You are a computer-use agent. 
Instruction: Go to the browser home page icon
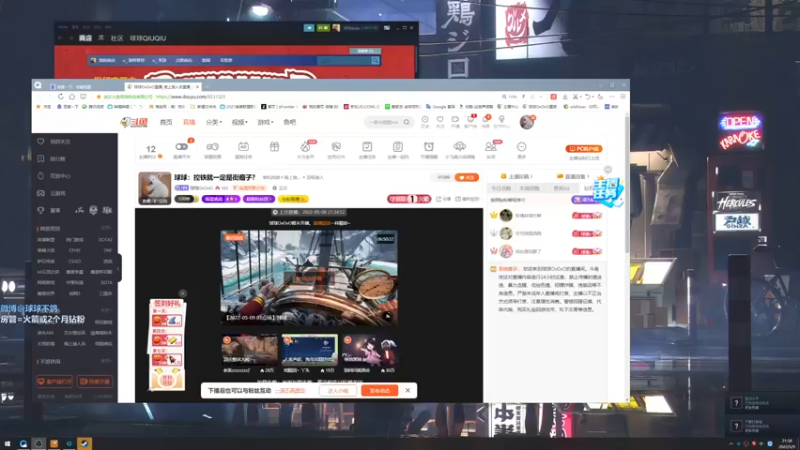(x=72, y=96)
